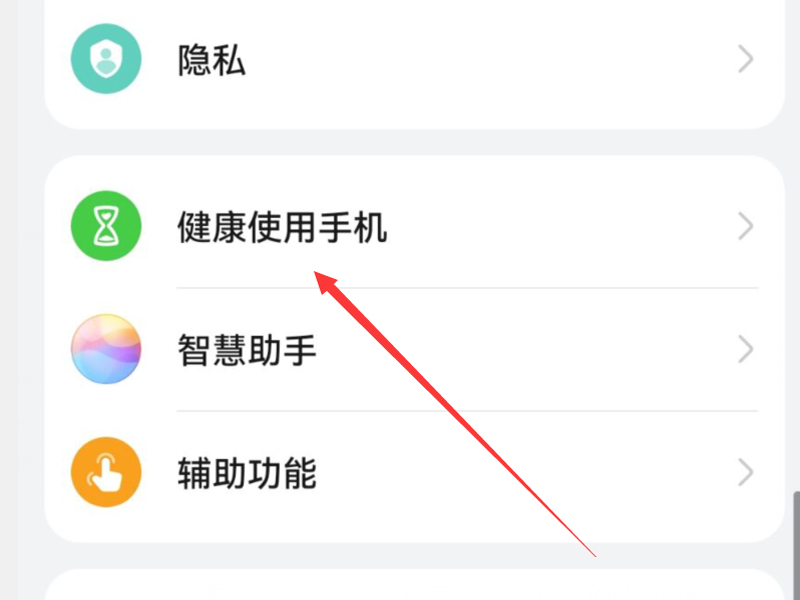Tap empty space in the 隐私 row
800x600 pixels.
[x=485, y=59]
